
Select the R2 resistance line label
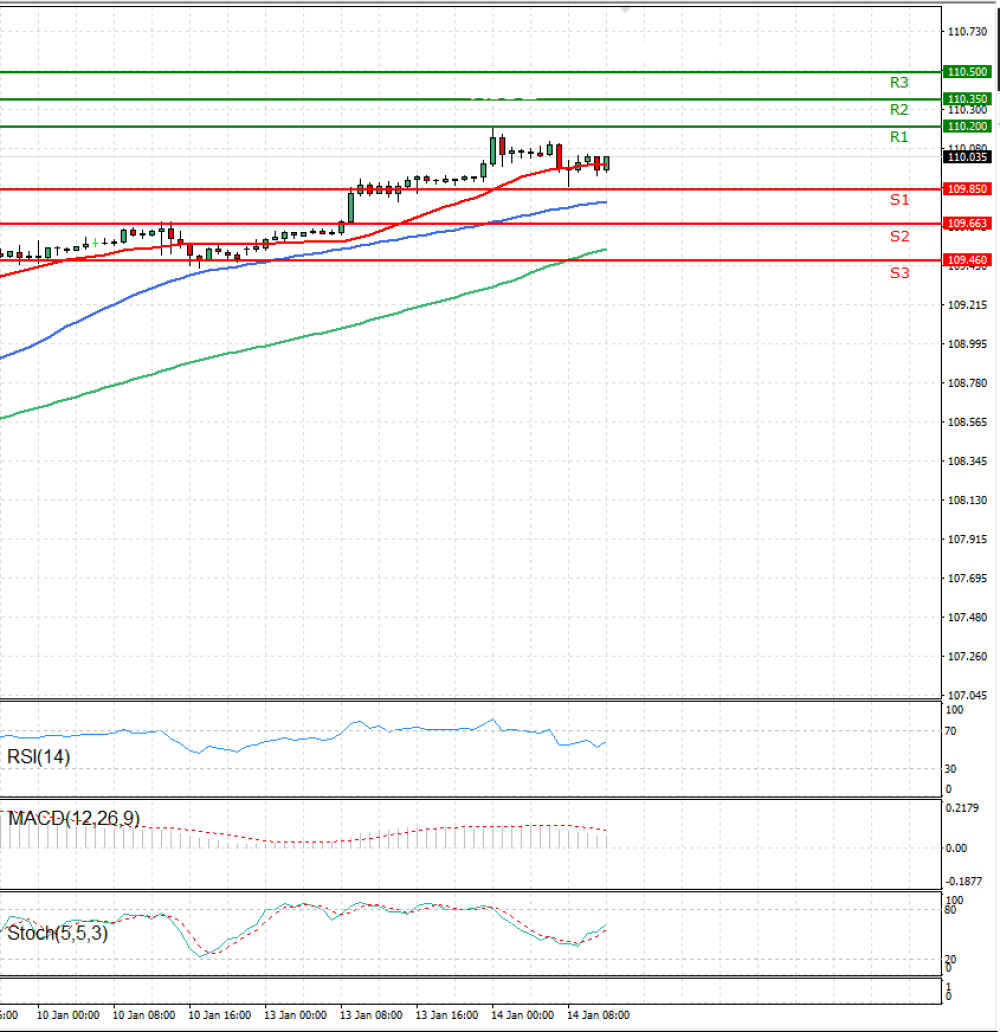899,110
